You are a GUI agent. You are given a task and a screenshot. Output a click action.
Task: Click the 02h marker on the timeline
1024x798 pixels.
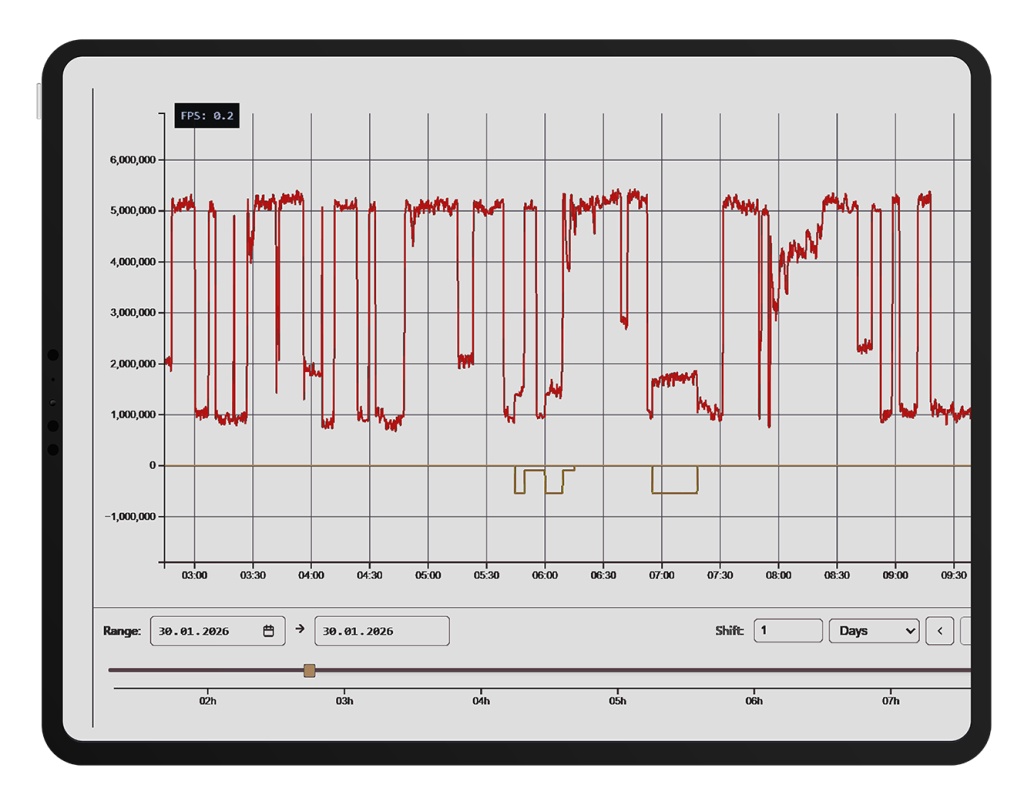click(208, 701)
